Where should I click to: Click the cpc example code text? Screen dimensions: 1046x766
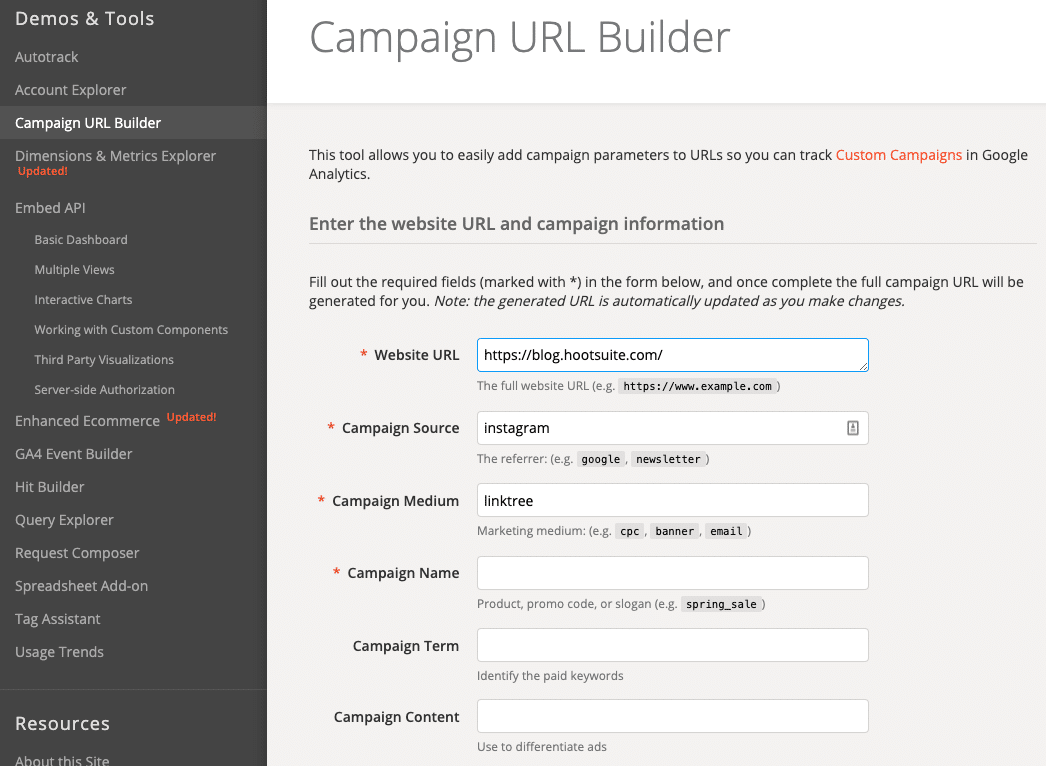(629, 531)
